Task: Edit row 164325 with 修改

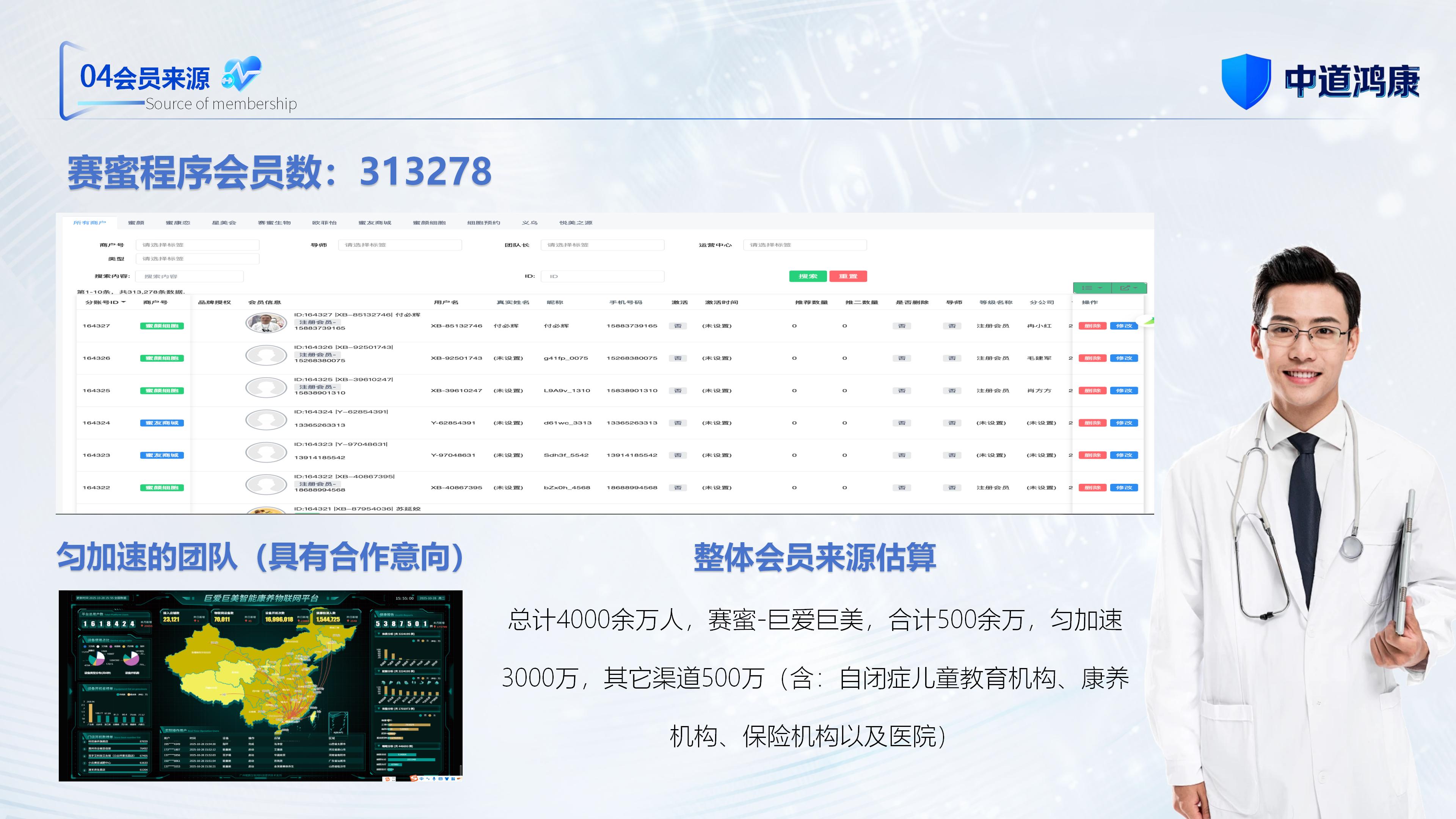Action: click(x=1124, y=391)
